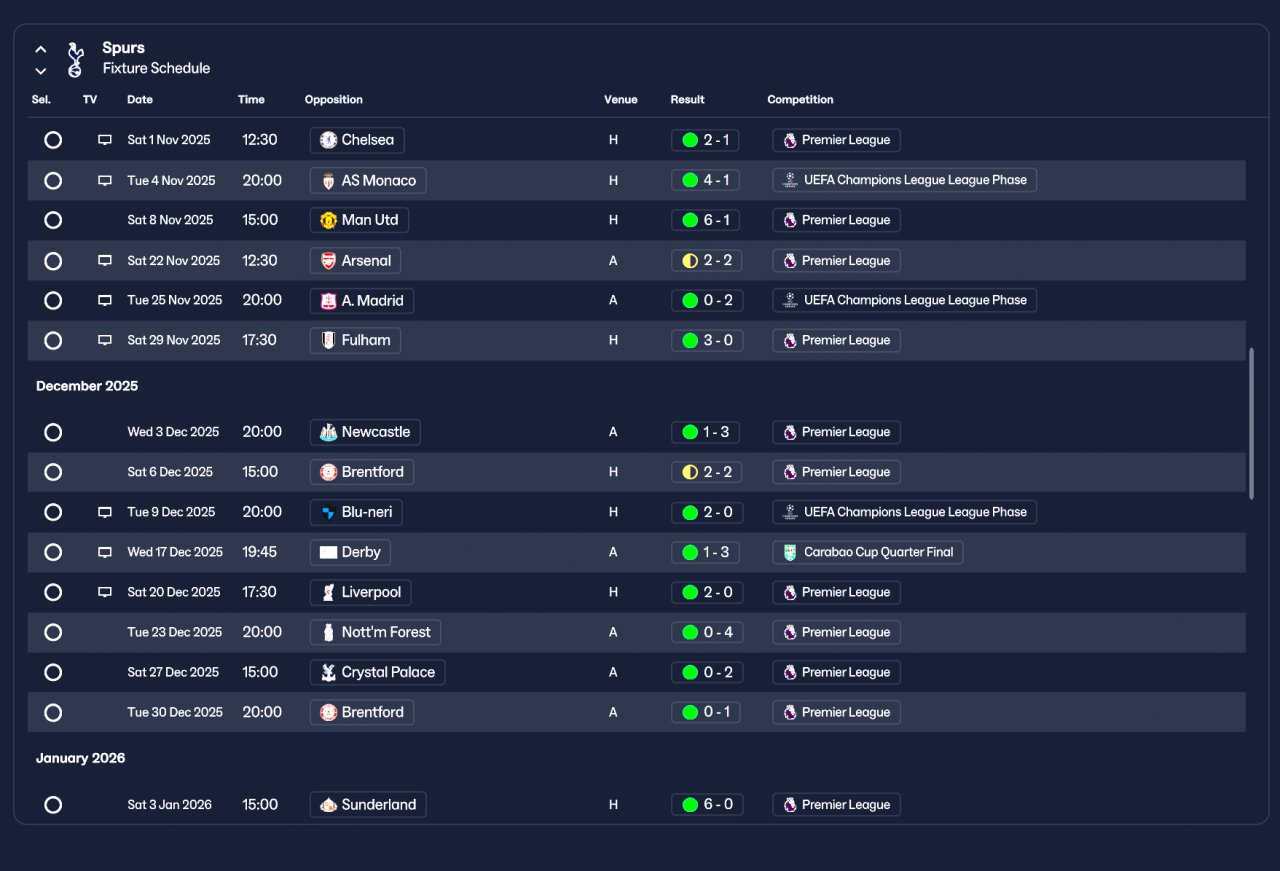Viewport: 1280px width, 871px height.
Task: Select the radio circle for Fulham fixture
Action: (x=53, y=340)
